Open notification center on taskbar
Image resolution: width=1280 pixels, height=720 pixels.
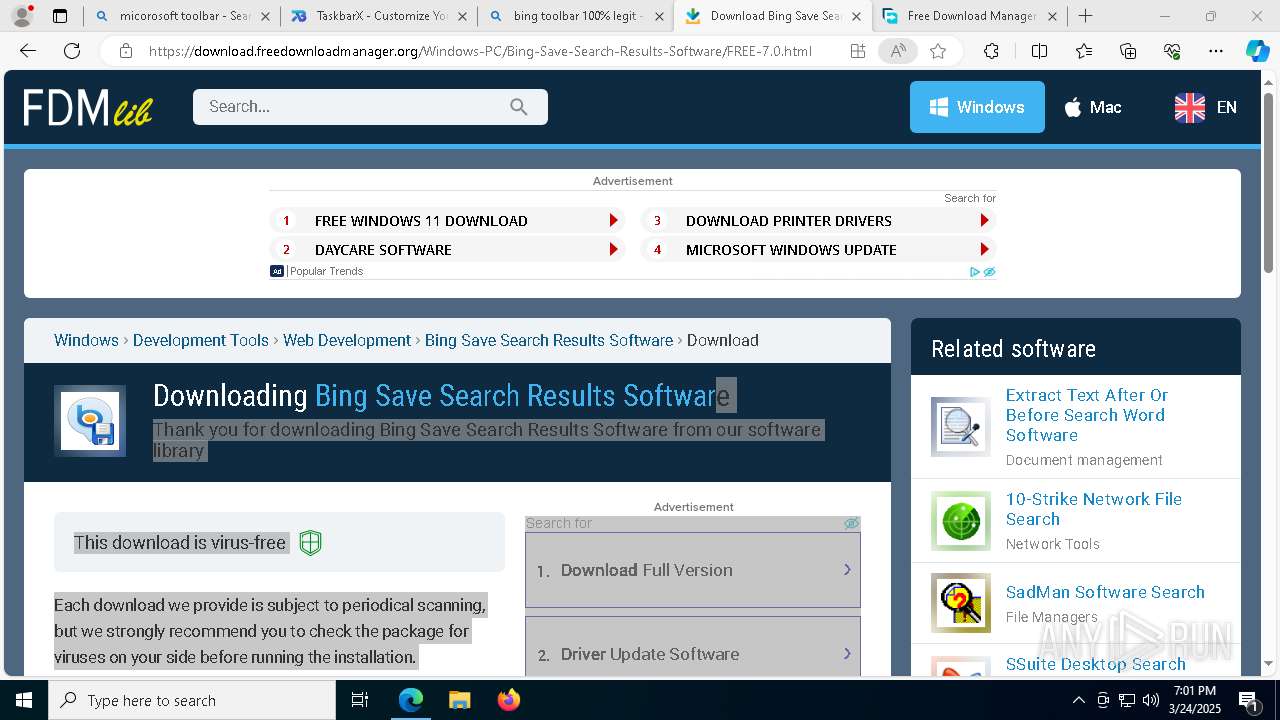(1249, 700)
